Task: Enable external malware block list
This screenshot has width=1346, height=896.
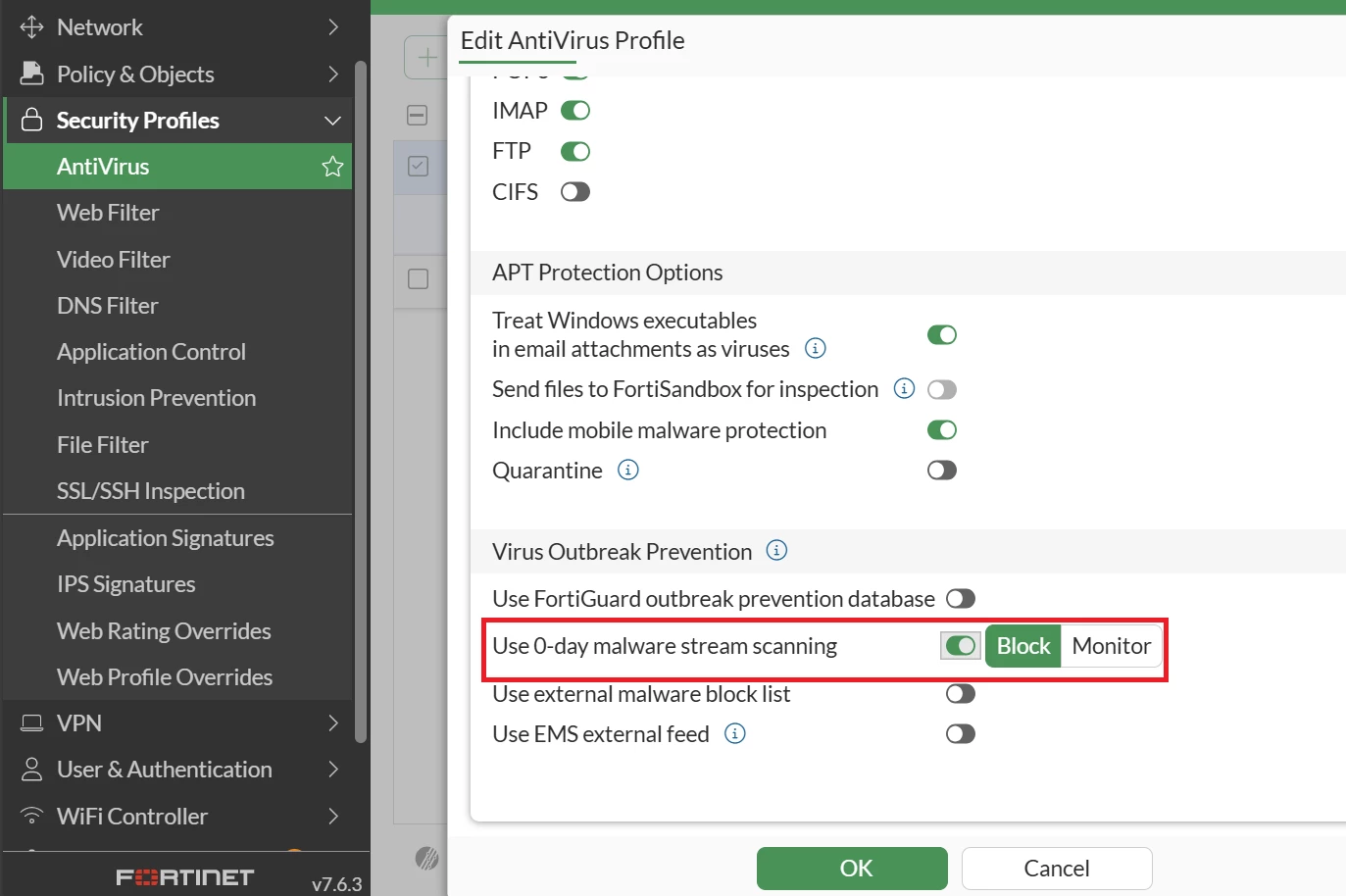Action: (961, 694)
